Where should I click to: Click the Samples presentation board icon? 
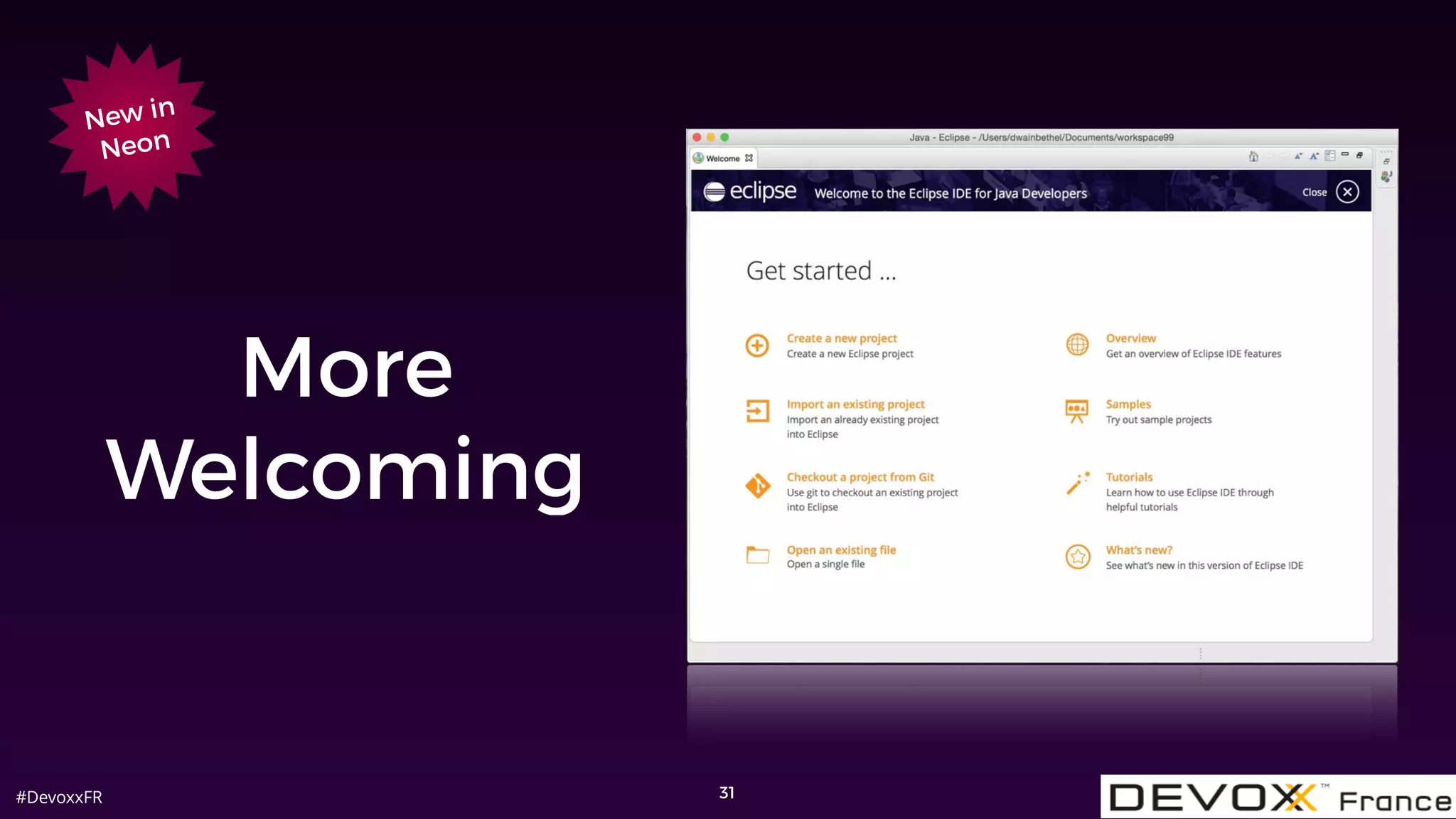click(x=1077, y=411)
